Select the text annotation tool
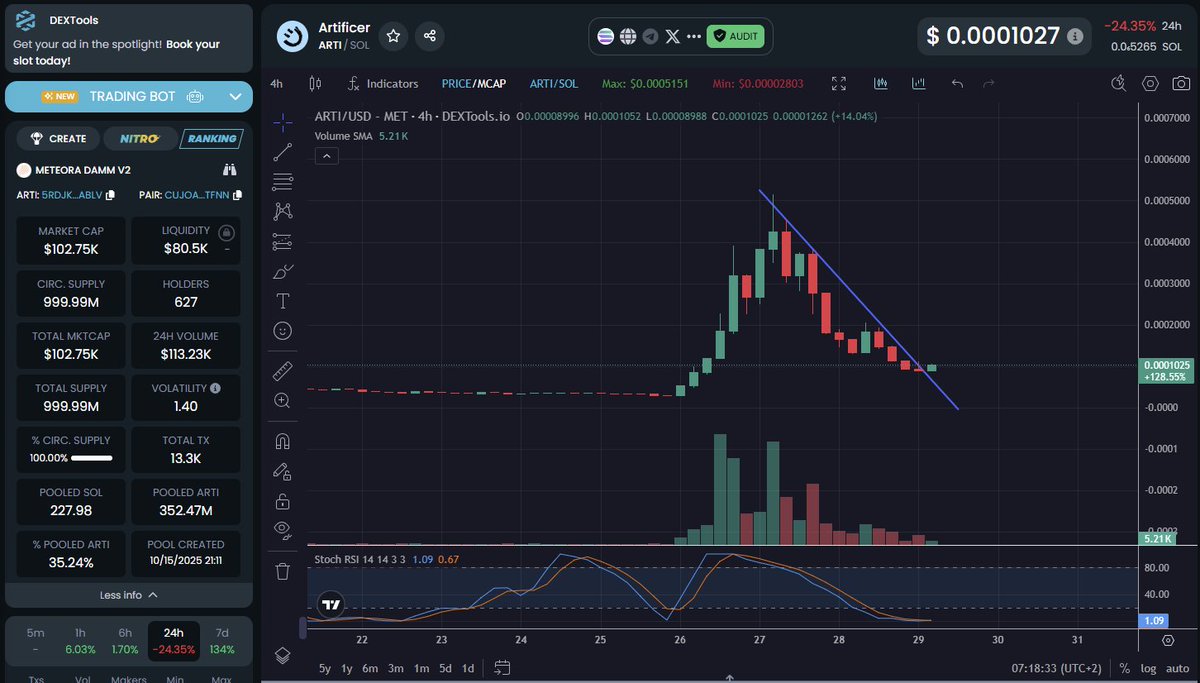Screen dimensions: 1200x683 283,301
